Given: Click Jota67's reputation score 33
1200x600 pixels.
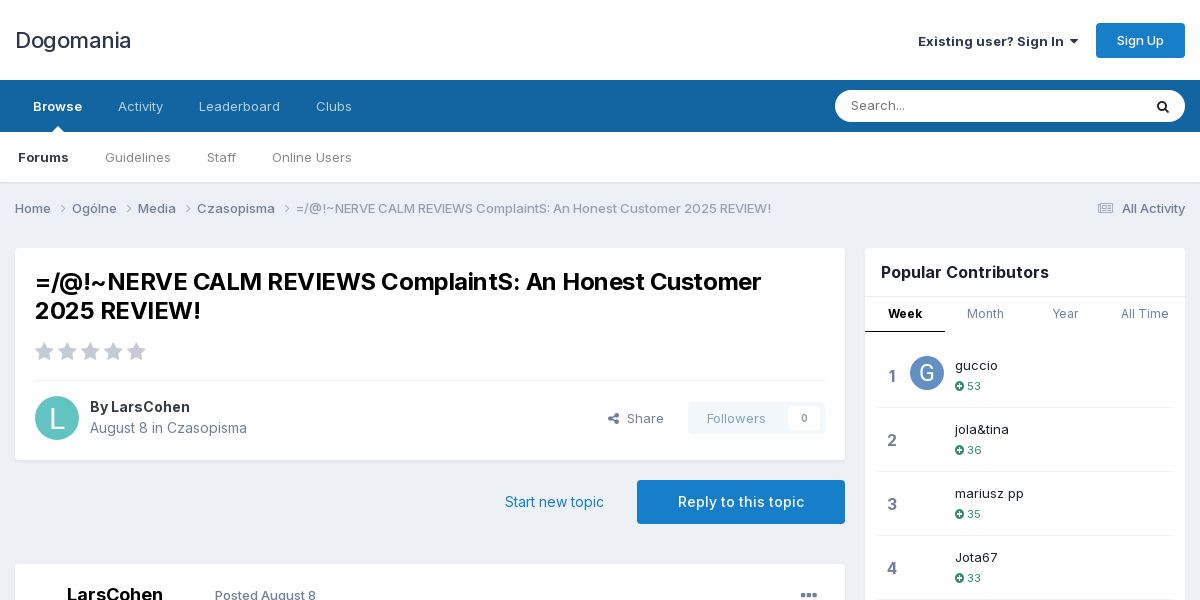Looking at the screenshot, I should click(x=968, y=578).
